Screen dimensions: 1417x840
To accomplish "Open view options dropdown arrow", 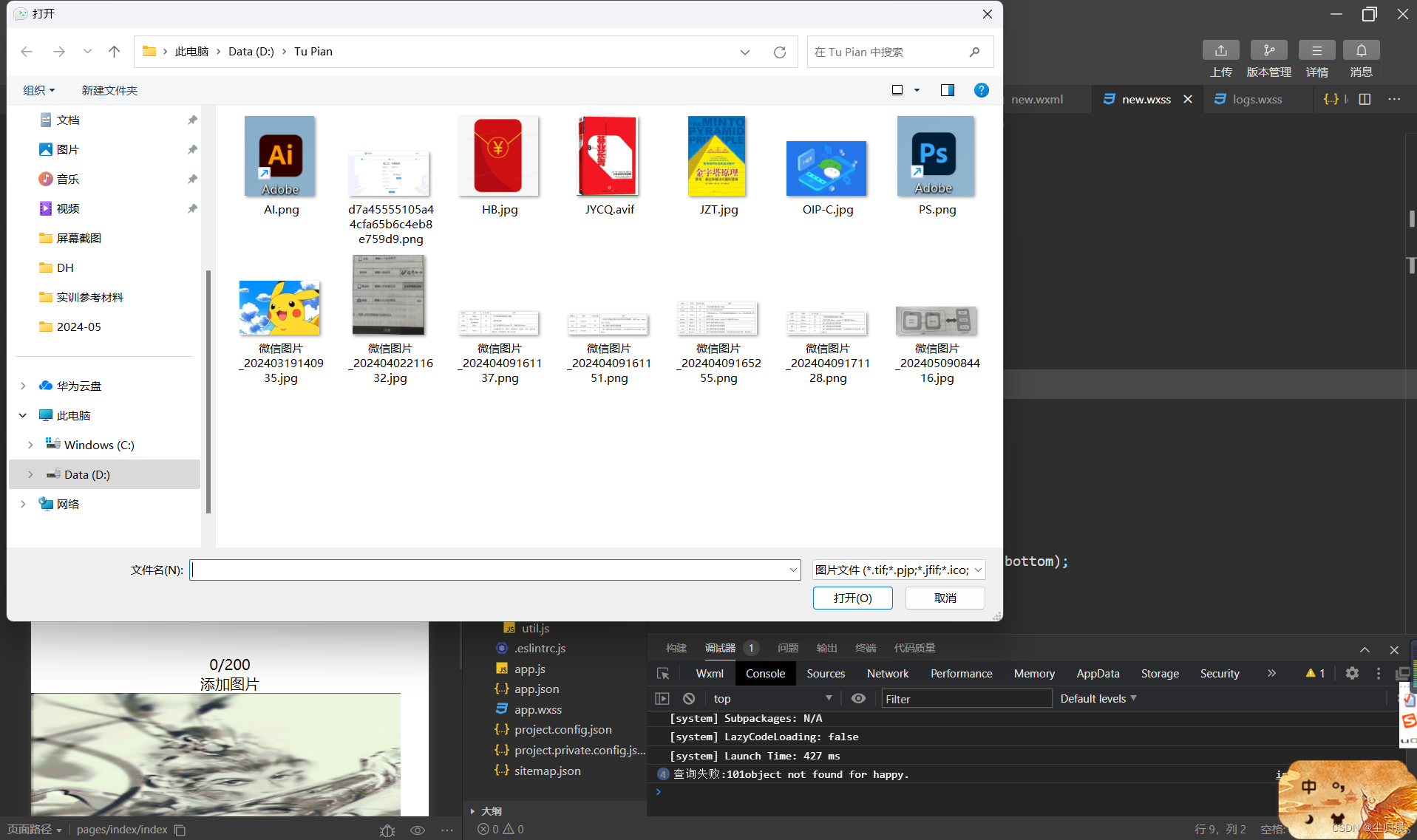I will (x=917, y=90).
